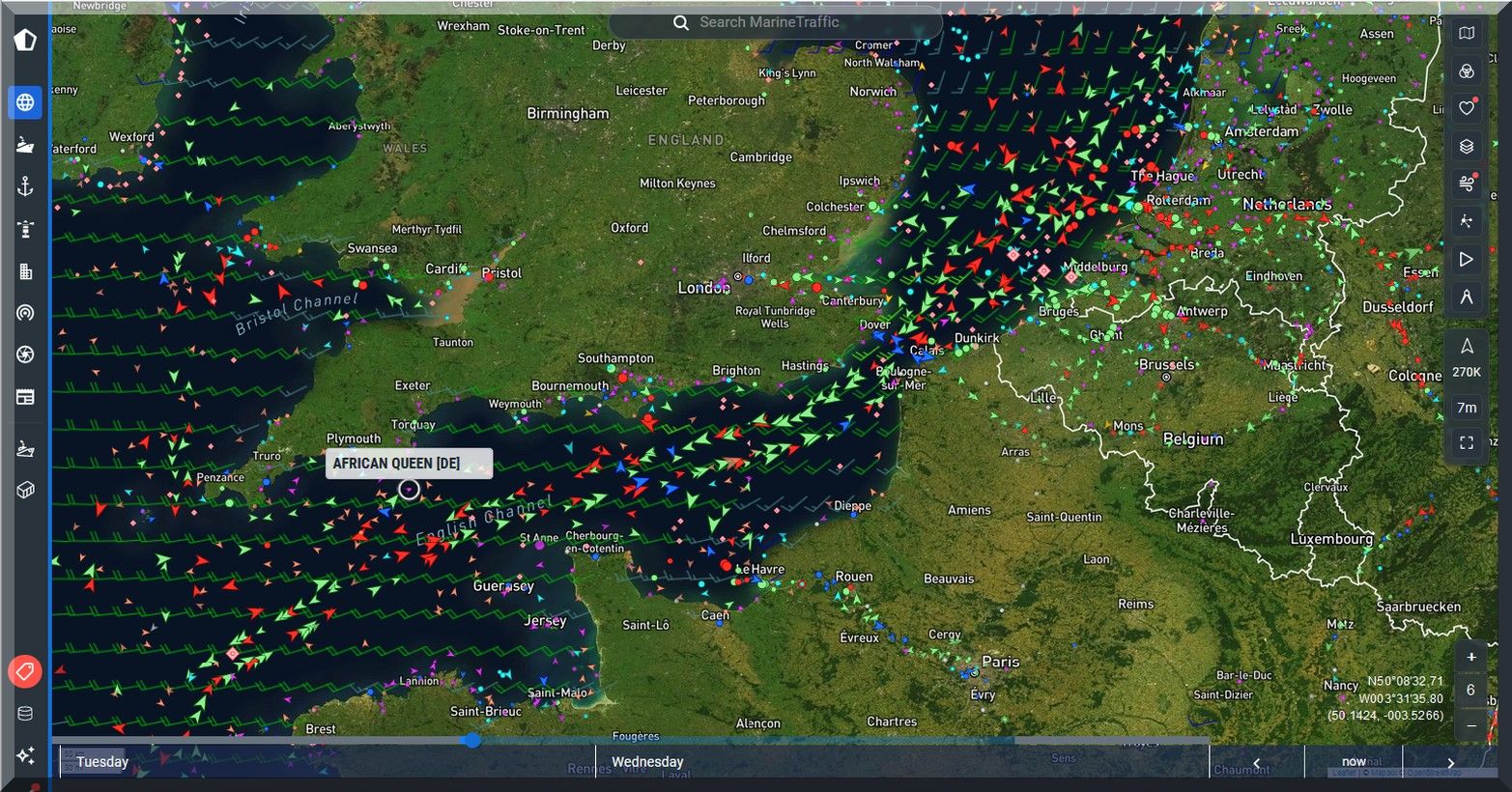This screenshot has height=792, width=1512.
Task: Toggle full screen map mode
Action: point(1466,442)
